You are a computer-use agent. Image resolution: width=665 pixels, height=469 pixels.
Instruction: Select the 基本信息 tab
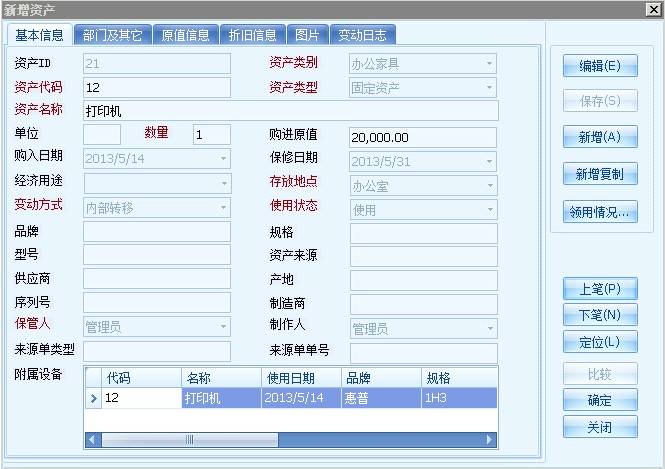39,35
